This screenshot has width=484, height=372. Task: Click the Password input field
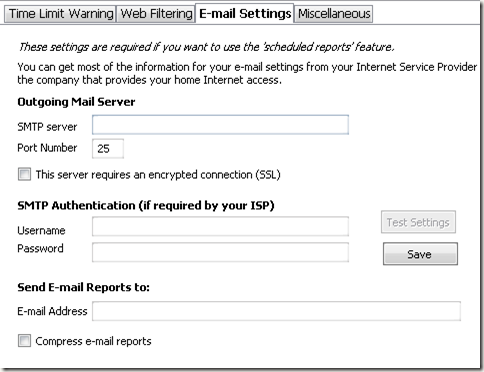220,252
